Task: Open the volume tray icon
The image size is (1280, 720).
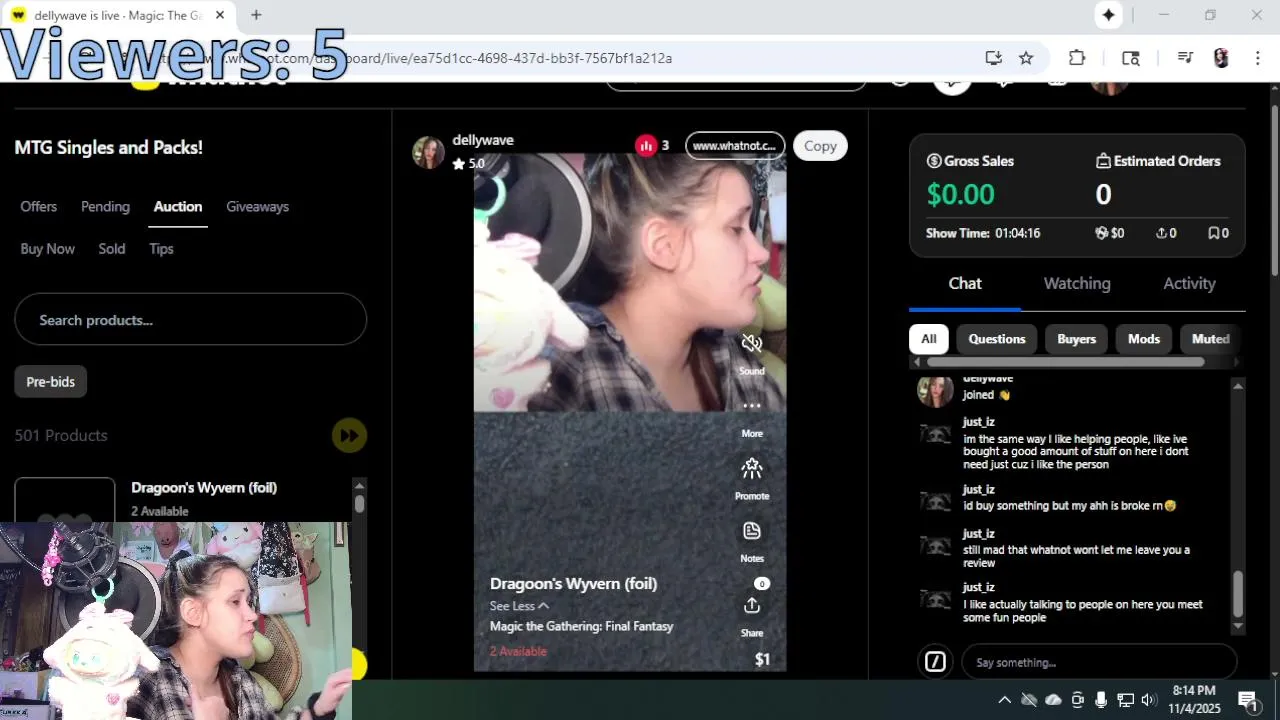Action: click(1149, 700)
